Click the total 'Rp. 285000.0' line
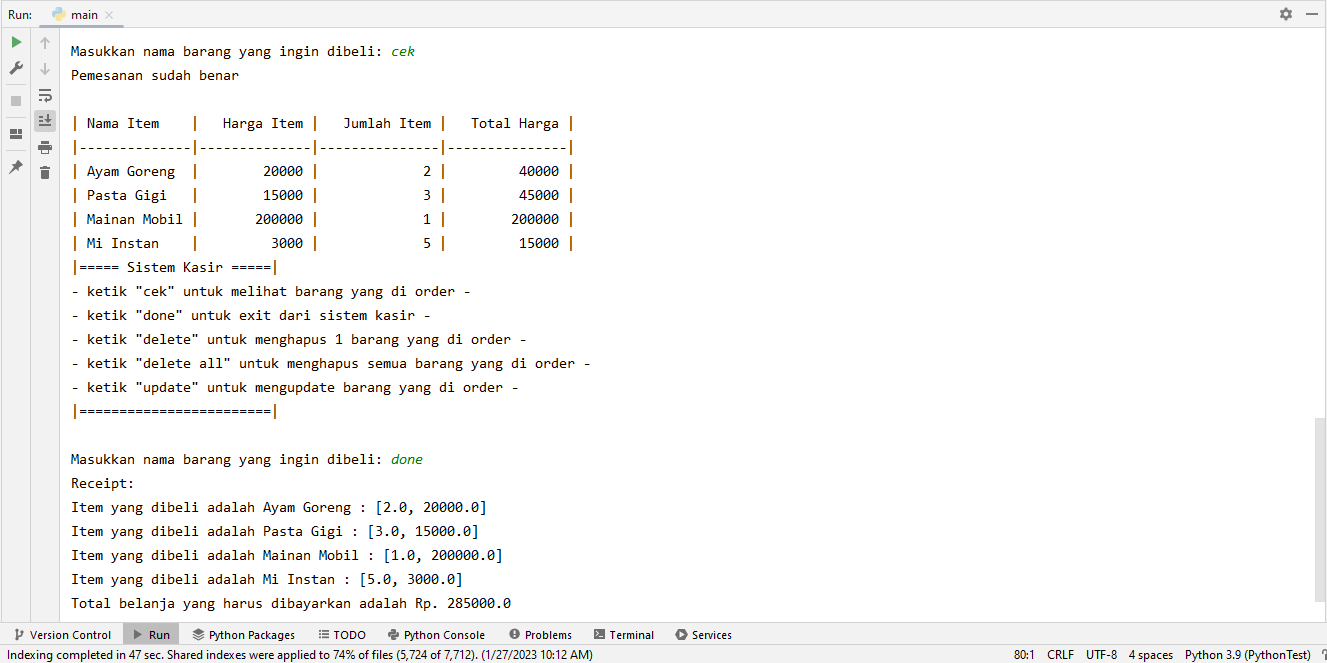The width and height of the screenshot is (1327, 663). (x=291, y=604)
